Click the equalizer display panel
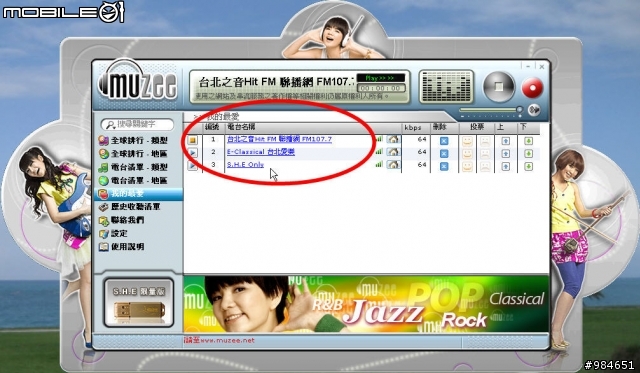The height and width of the screenshot is (373, 640). click(446, 86)
